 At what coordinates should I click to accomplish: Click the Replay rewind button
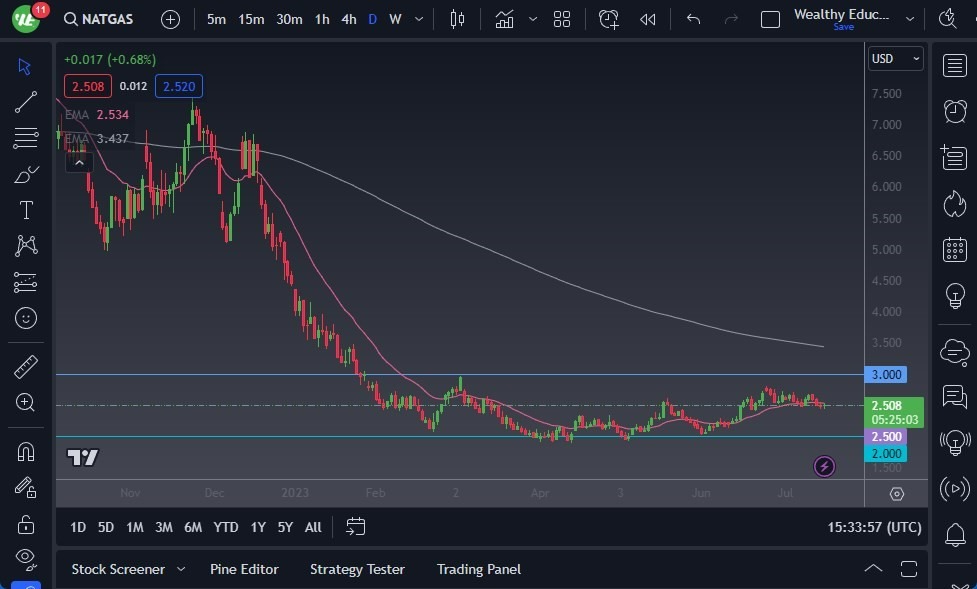648,19
